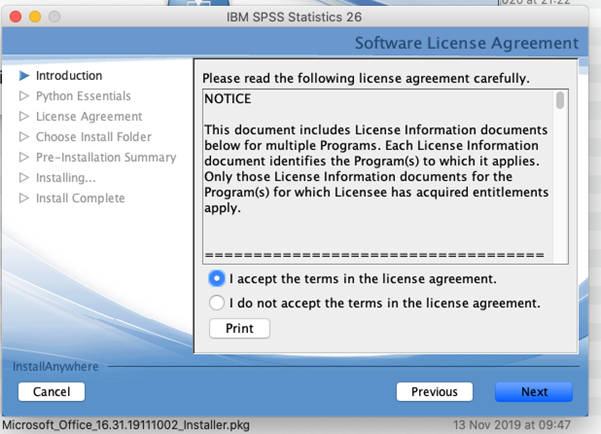The image size is (601, 434).
Task: Click the arrow beside Pre-Installation Summary
Action: [24, 157]
